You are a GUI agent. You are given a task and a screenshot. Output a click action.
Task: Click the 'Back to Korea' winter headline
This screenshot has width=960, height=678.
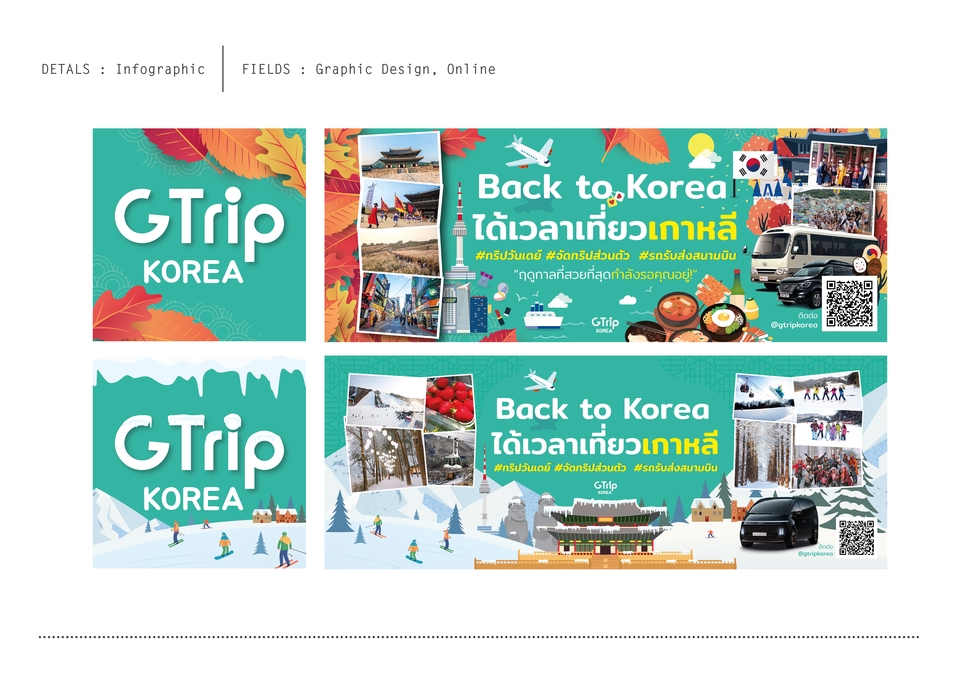[x=602, y=409]
